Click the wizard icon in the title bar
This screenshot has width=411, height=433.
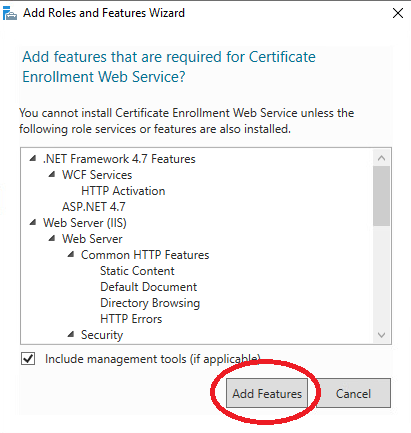pos(9,14)
